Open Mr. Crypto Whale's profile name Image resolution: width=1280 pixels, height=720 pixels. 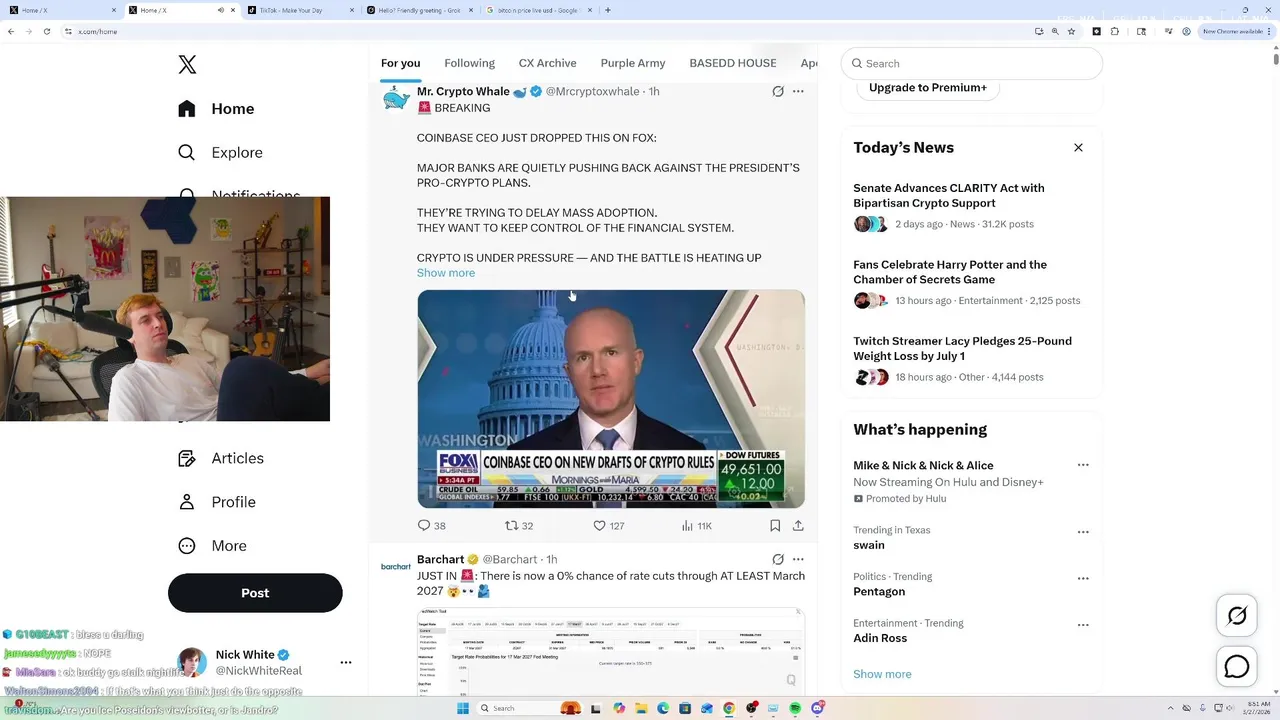click(463, 91)
